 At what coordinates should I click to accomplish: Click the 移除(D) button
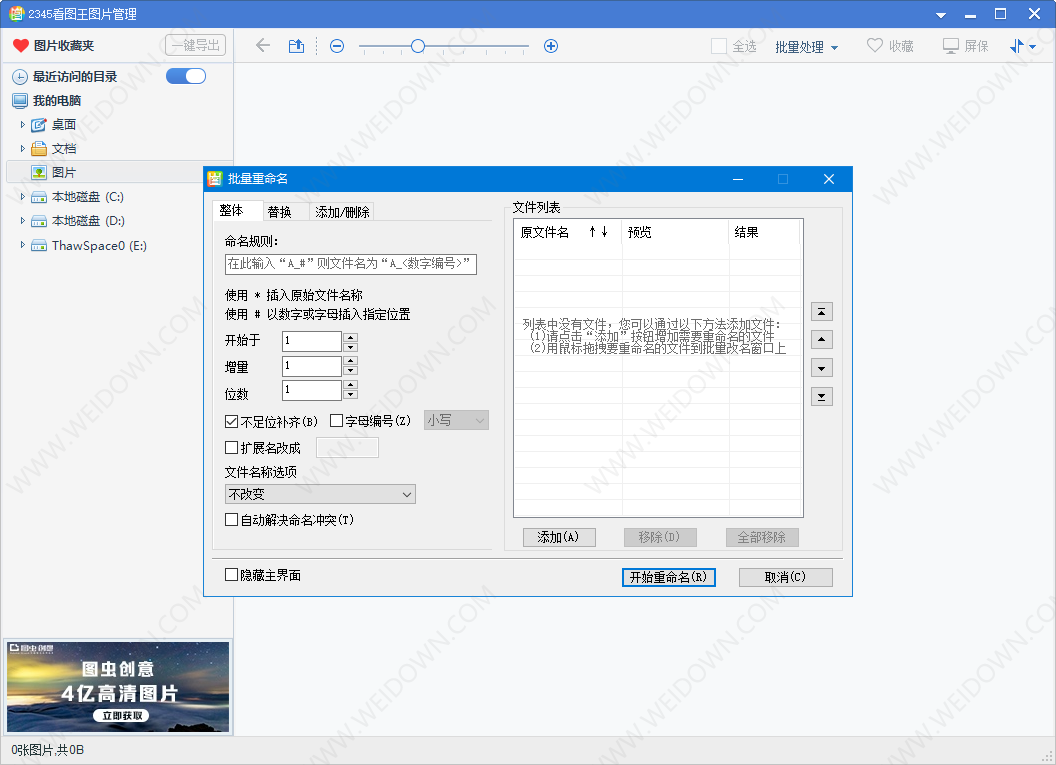click(x=660, y=537)
